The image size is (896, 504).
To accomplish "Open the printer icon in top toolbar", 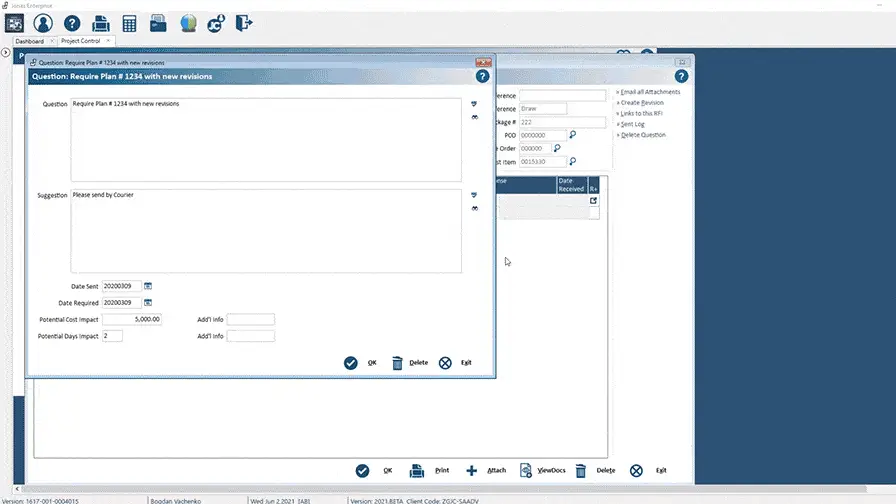I will [x=101, y=23].
